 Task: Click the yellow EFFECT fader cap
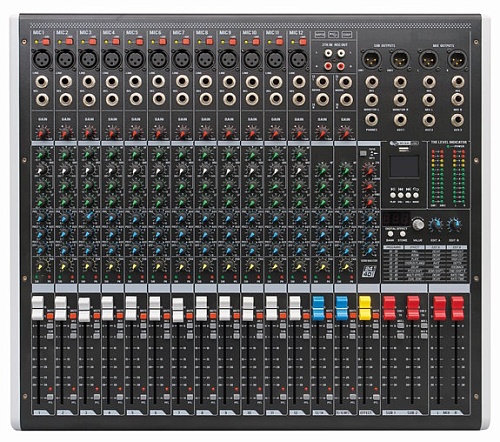[x=365, y=309]
